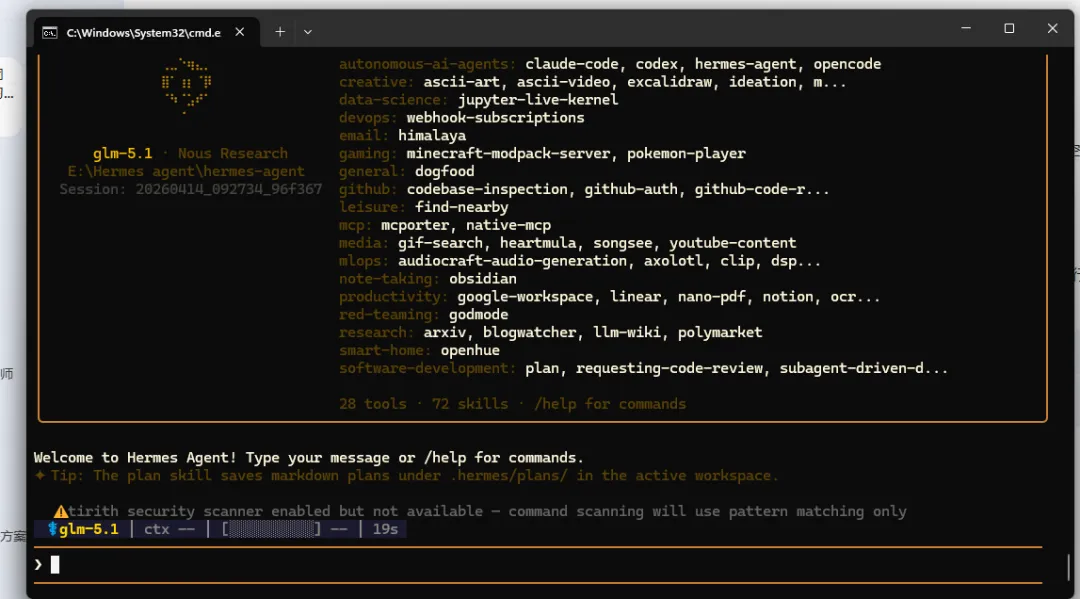
Task: Click 'youtube-content' skill
Action: click(x=733, y=243)
